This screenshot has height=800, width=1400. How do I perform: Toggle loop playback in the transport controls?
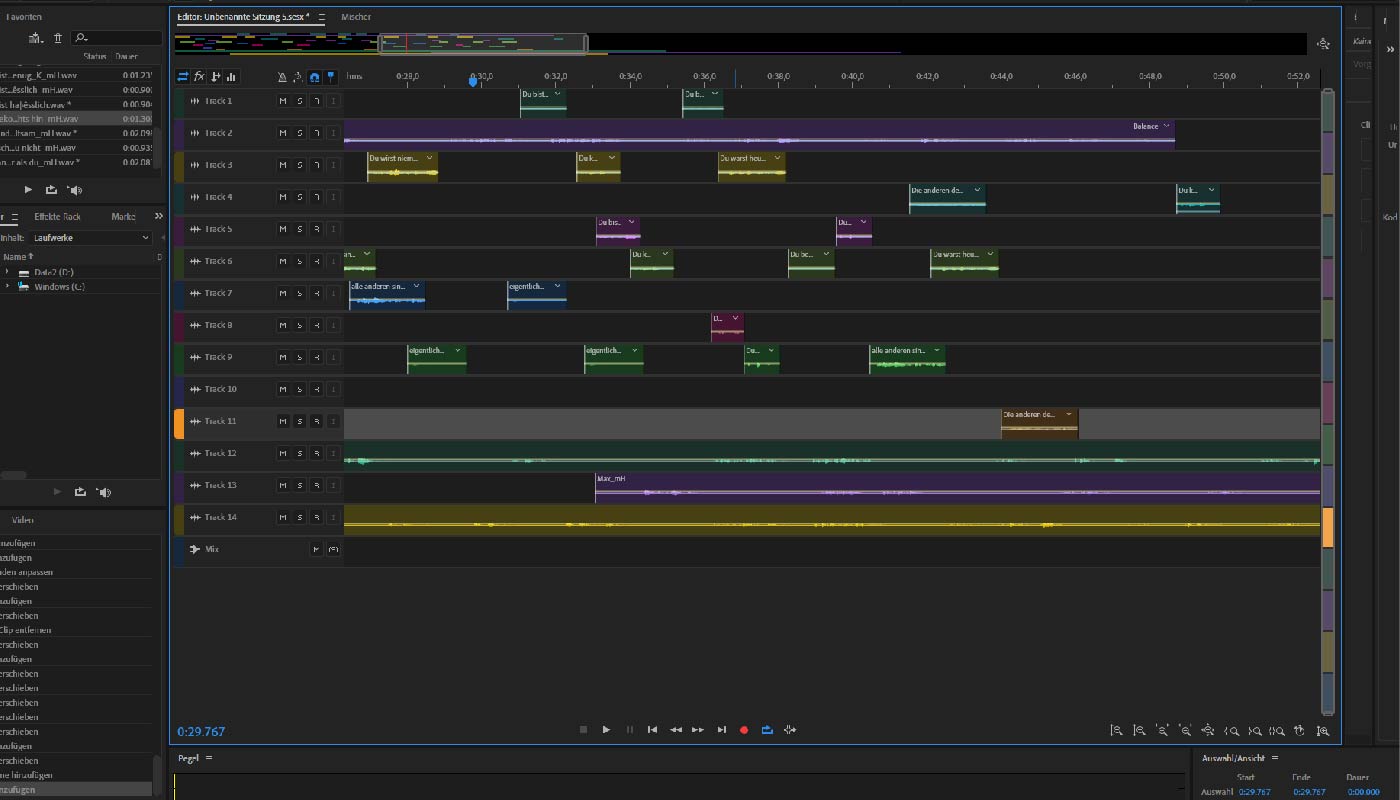tap(767, 730)
